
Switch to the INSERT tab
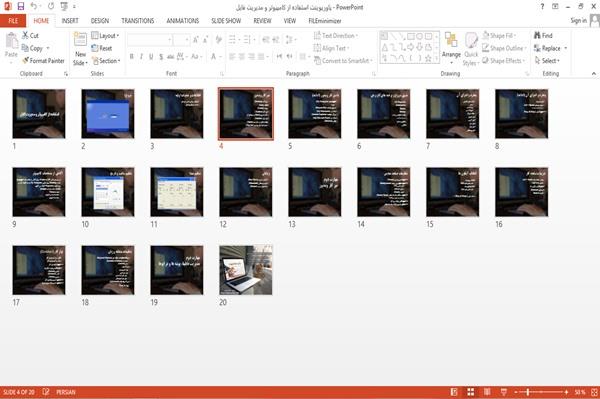click(x=70, y=21)
